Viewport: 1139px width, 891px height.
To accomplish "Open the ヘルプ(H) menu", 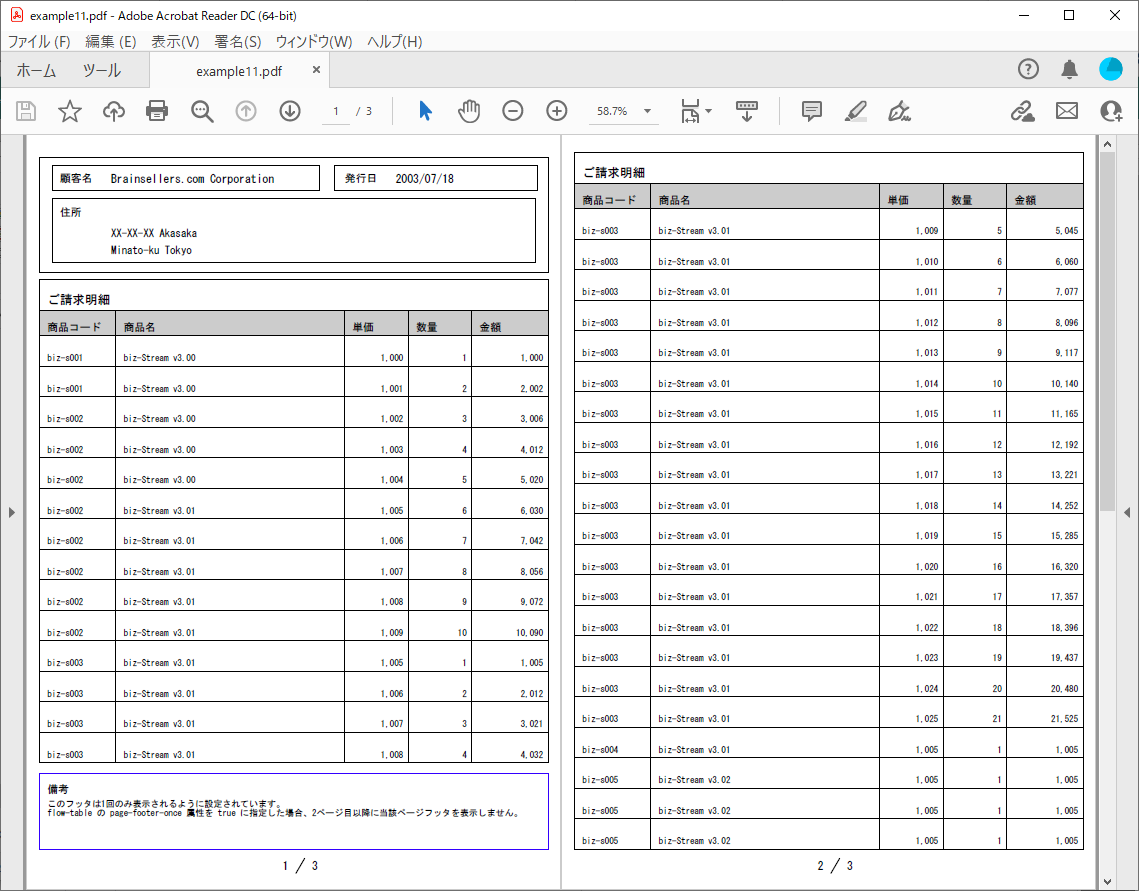I will point(394,41).
